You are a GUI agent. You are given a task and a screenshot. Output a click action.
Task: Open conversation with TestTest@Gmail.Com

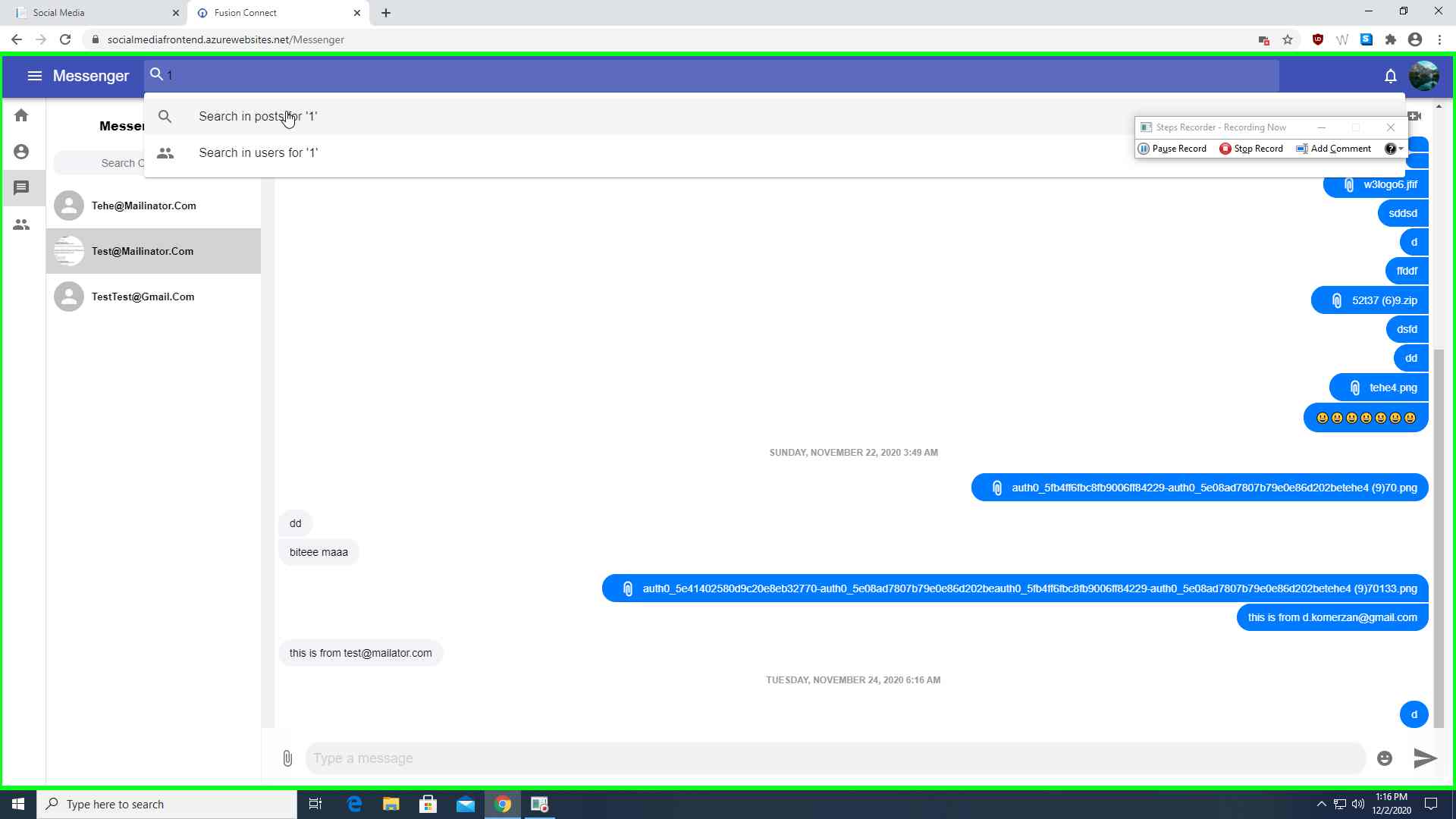[x=154, y=297]
